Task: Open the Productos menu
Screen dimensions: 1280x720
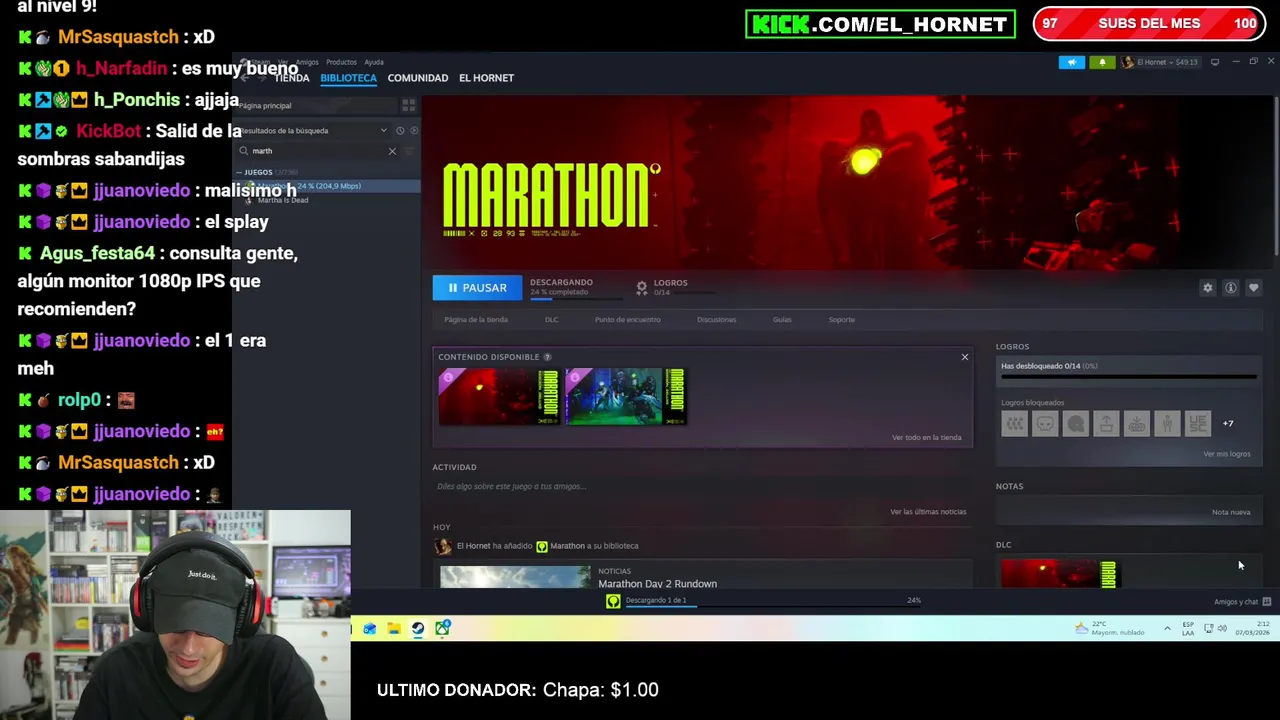Action: coord(341,62)
